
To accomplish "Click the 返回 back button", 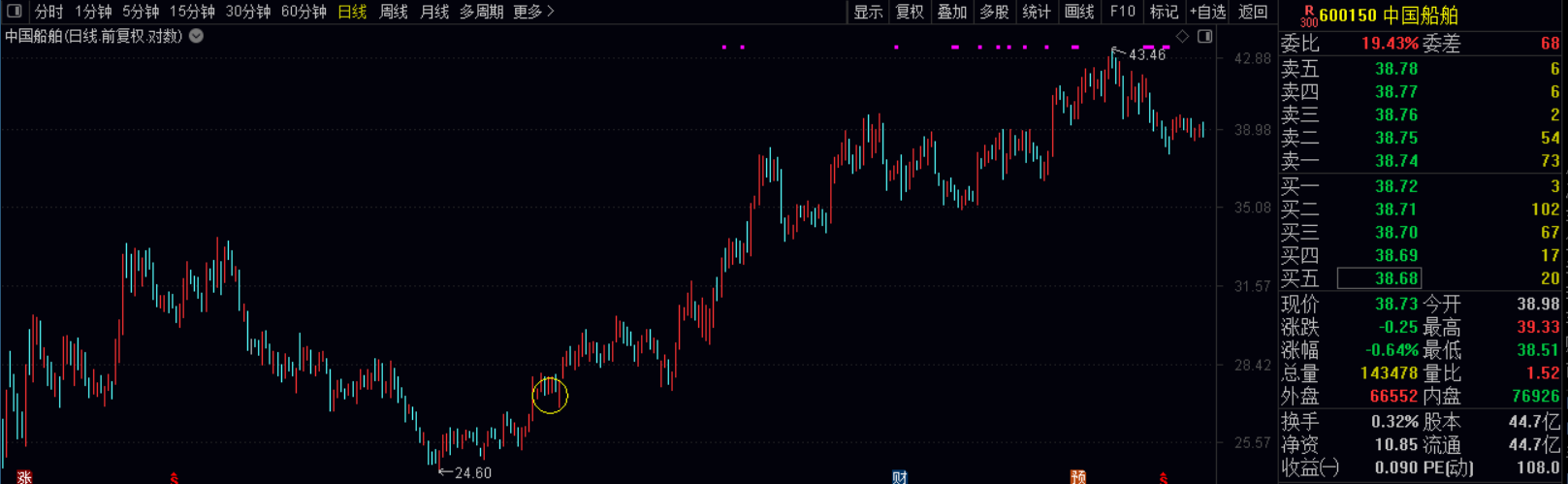I will click(1253, 12).
